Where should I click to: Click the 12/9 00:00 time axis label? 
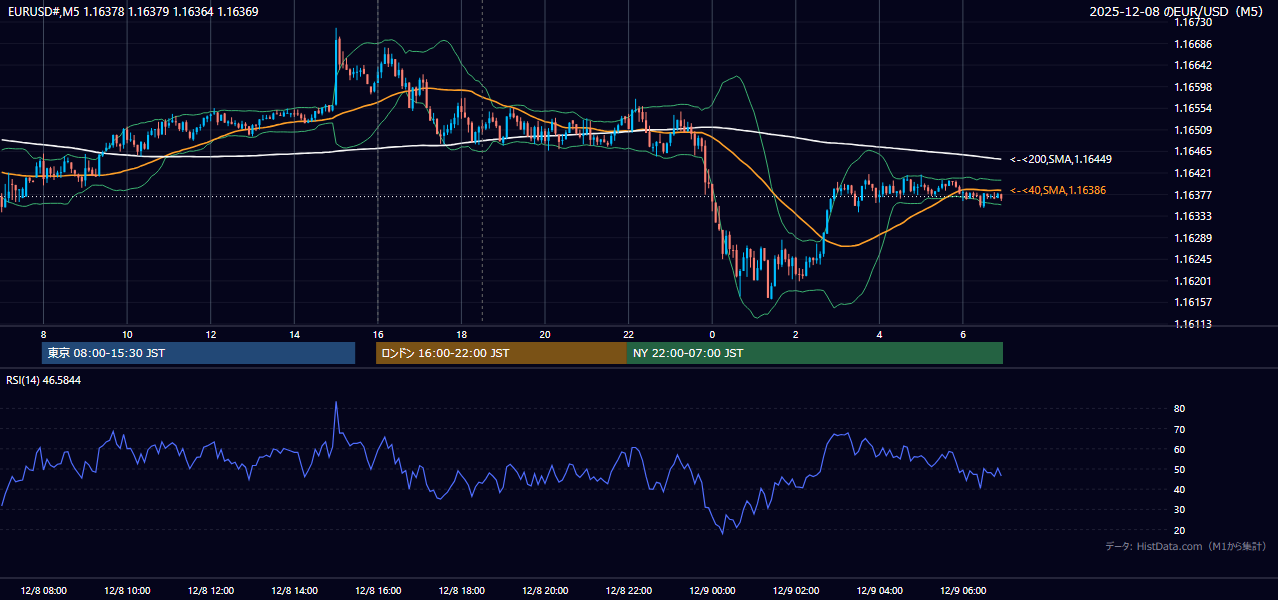(712, 591)
